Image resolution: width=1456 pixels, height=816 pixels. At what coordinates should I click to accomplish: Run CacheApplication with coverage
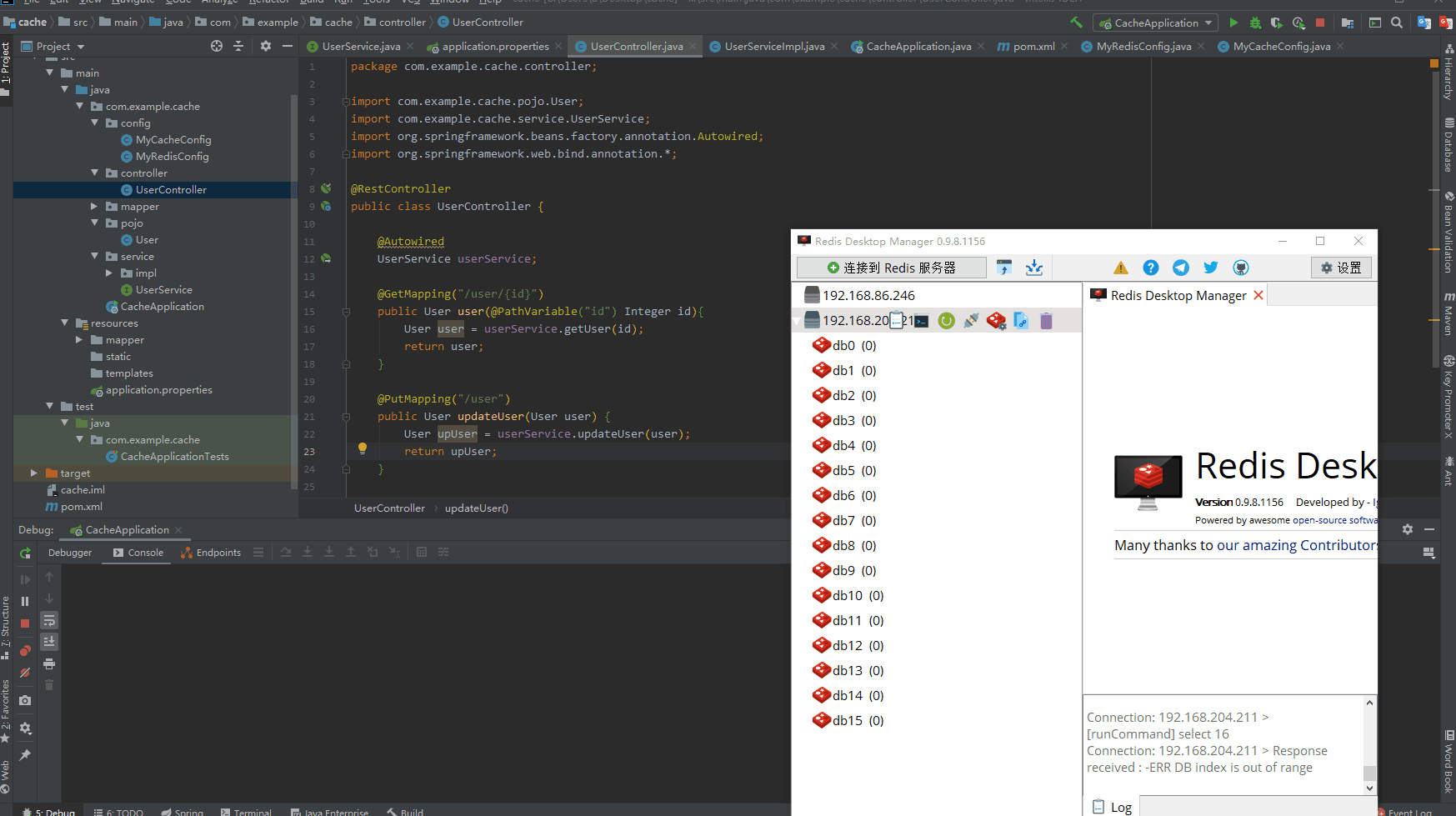(1277, 23)
